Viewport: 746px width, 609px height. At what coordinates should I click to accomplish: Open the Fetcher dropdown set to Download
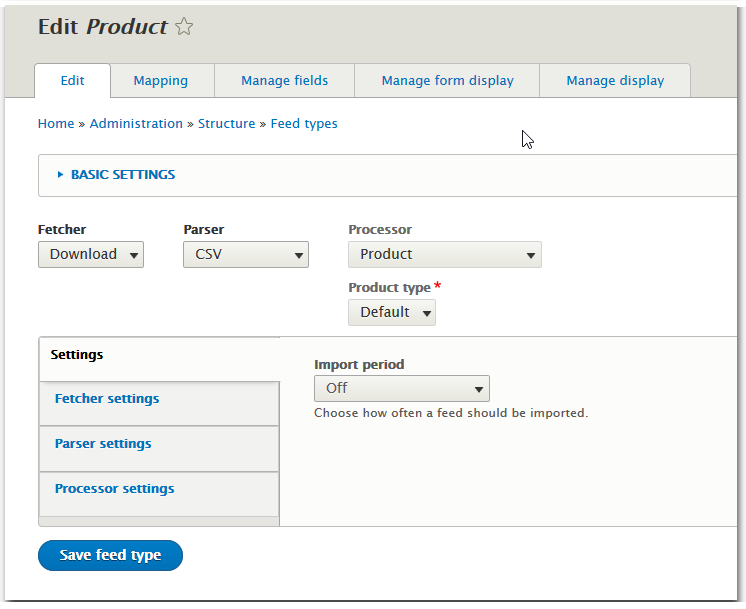[91, 255]
